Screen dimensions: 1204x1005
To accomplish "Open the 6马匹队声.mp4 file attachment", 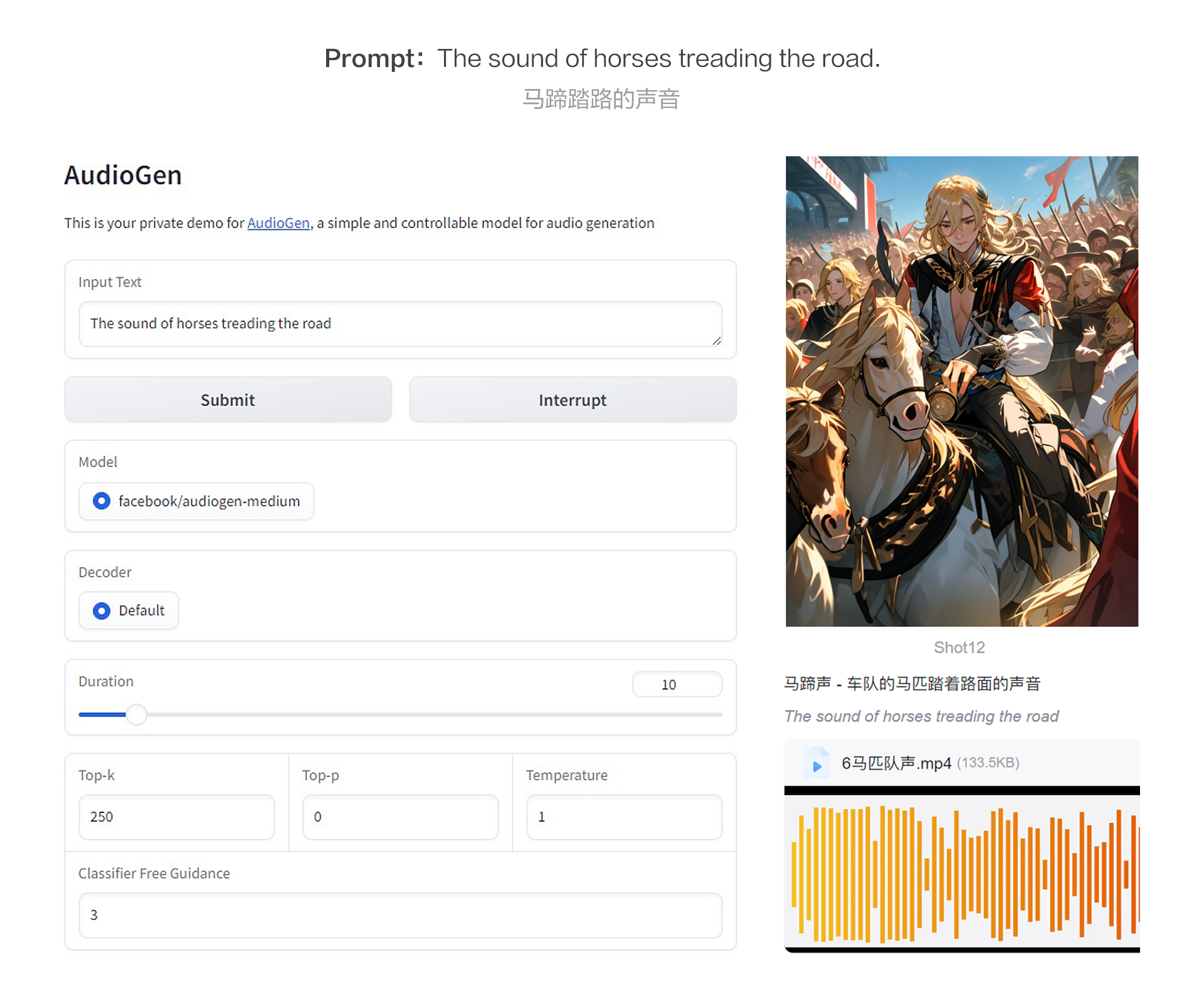I will click(x=897, y=763).
